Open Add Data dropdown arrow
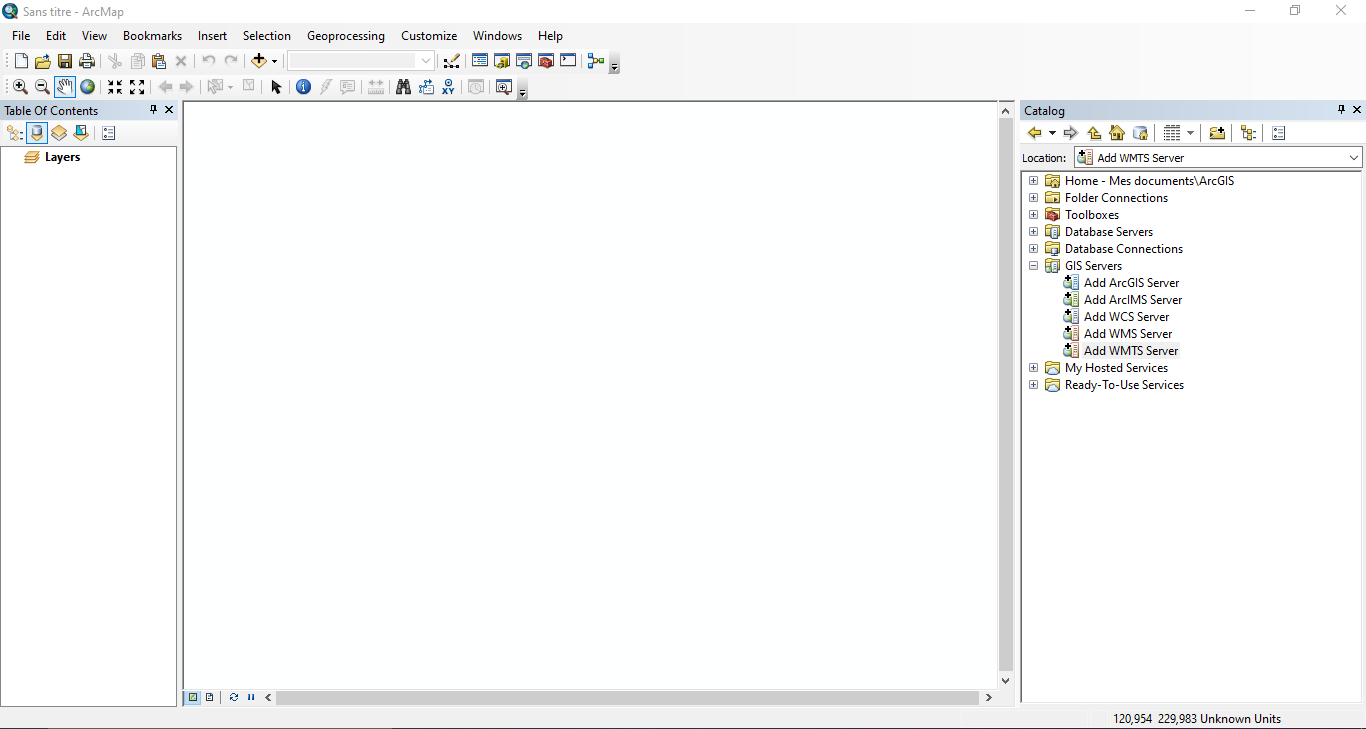This screenshot has width=1366, height=729. click(x=275, y=61)
